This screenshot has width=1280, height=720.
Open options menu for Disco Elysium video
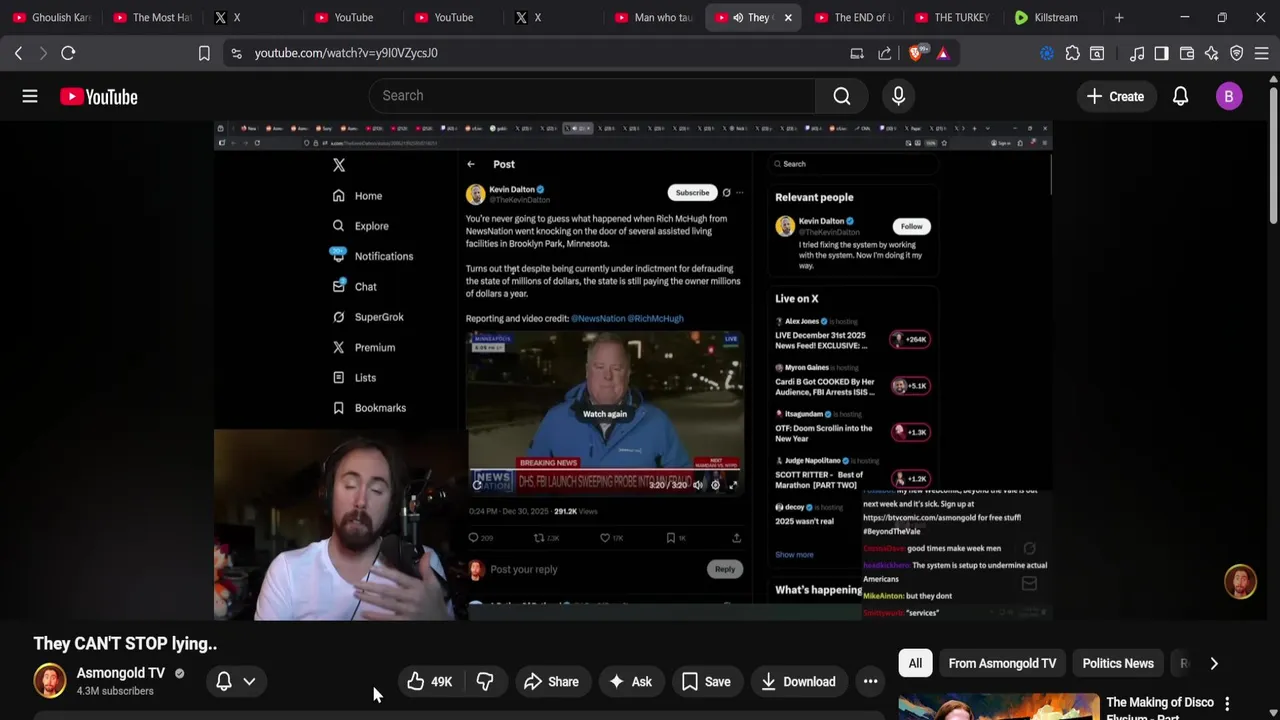pyautogui.click(x=1227, y=704)
